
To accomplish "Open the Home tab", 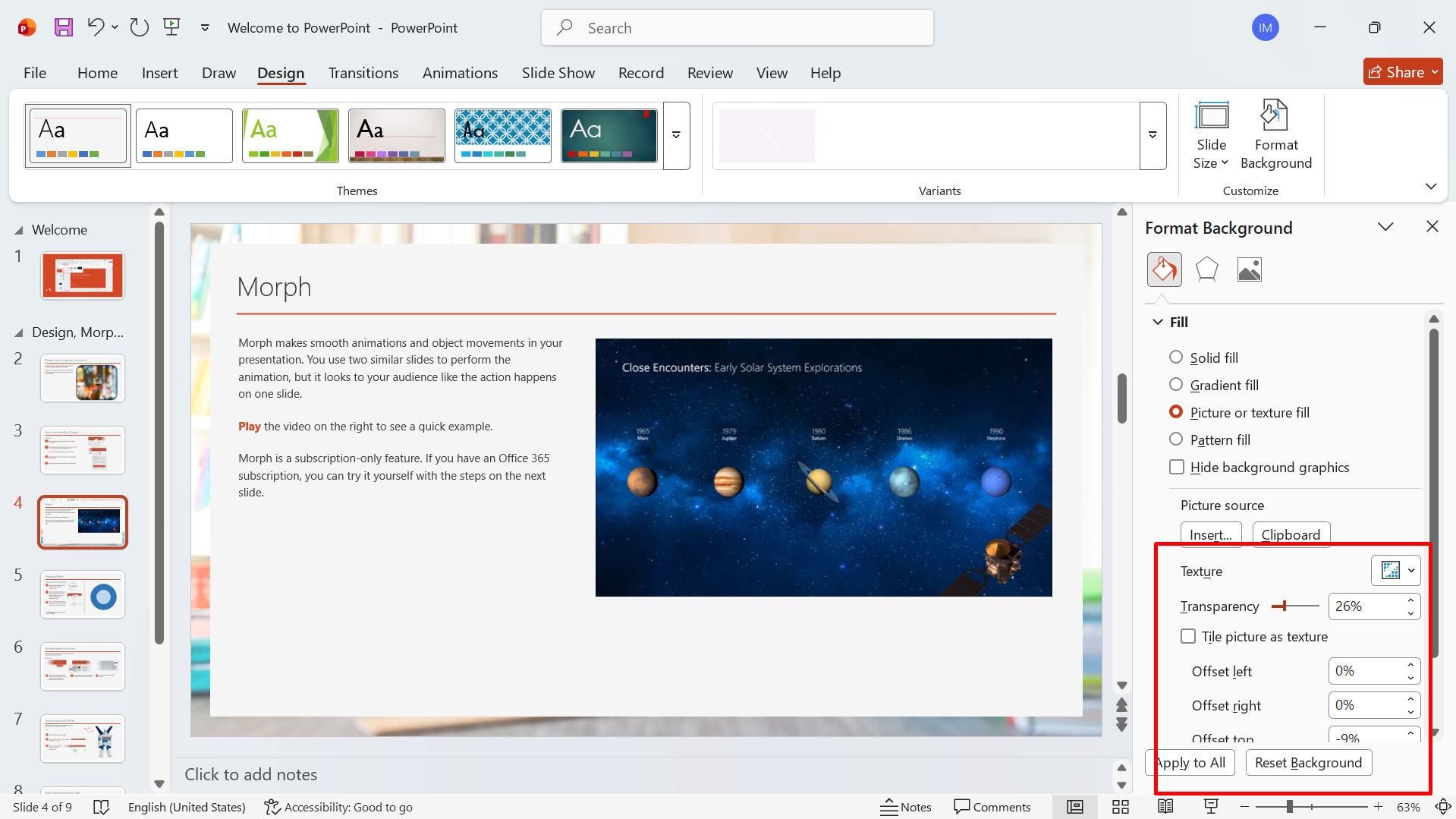I will click(x=97, y=73).
